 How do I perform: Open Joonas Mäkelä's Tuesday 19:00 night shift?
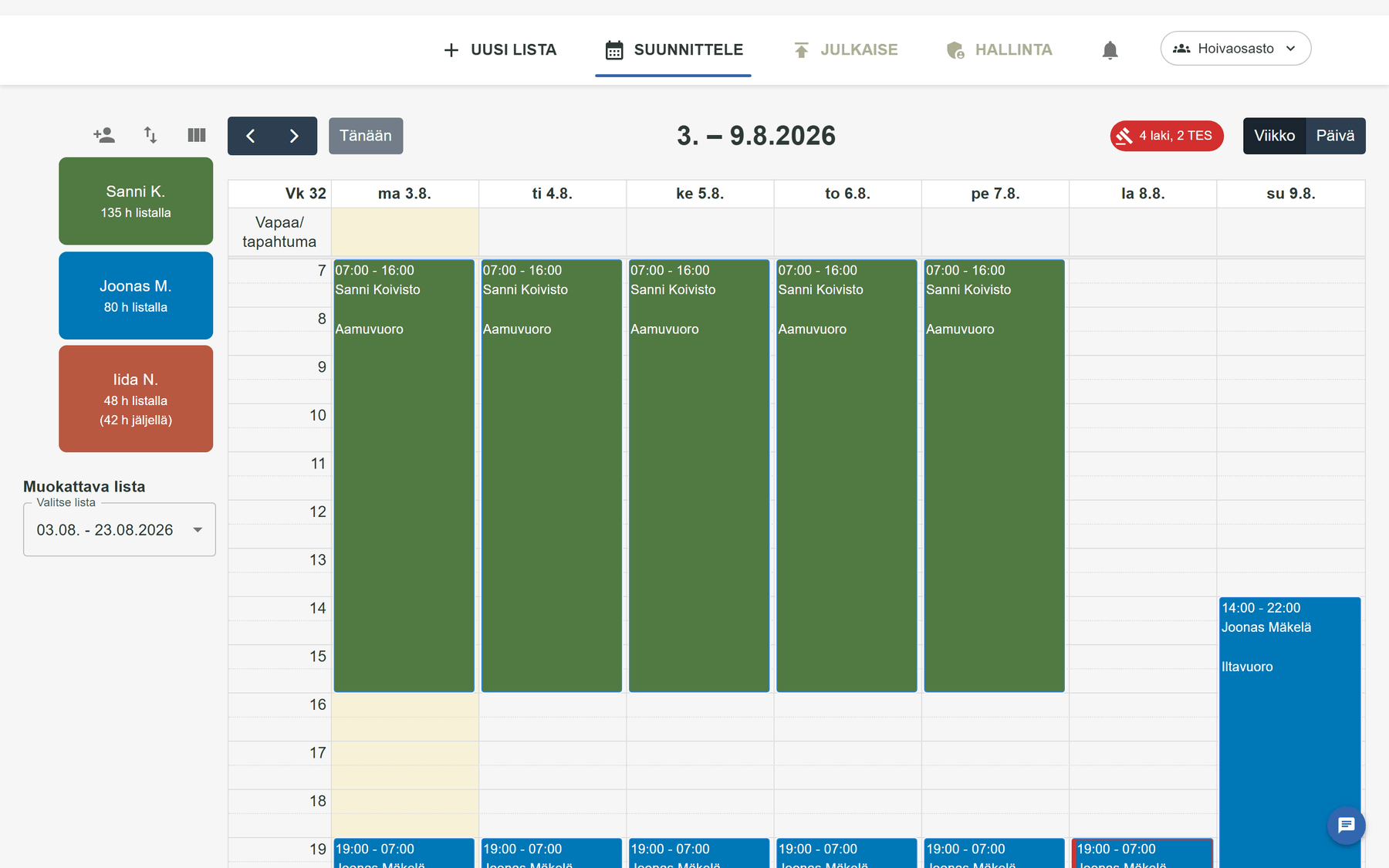pyautogui.click(x=552, y=853)
